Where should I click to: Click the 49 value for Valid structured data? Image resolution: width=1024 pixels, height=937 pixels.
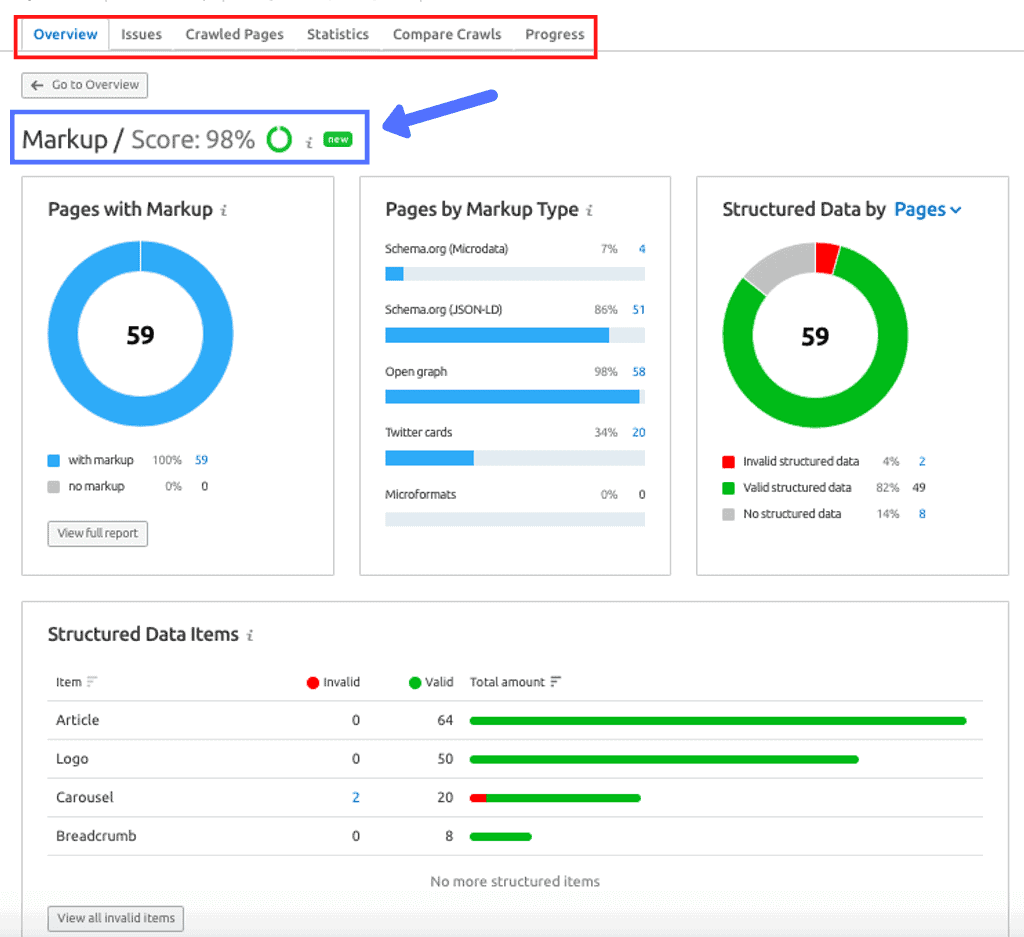click(x=919, y=488)
